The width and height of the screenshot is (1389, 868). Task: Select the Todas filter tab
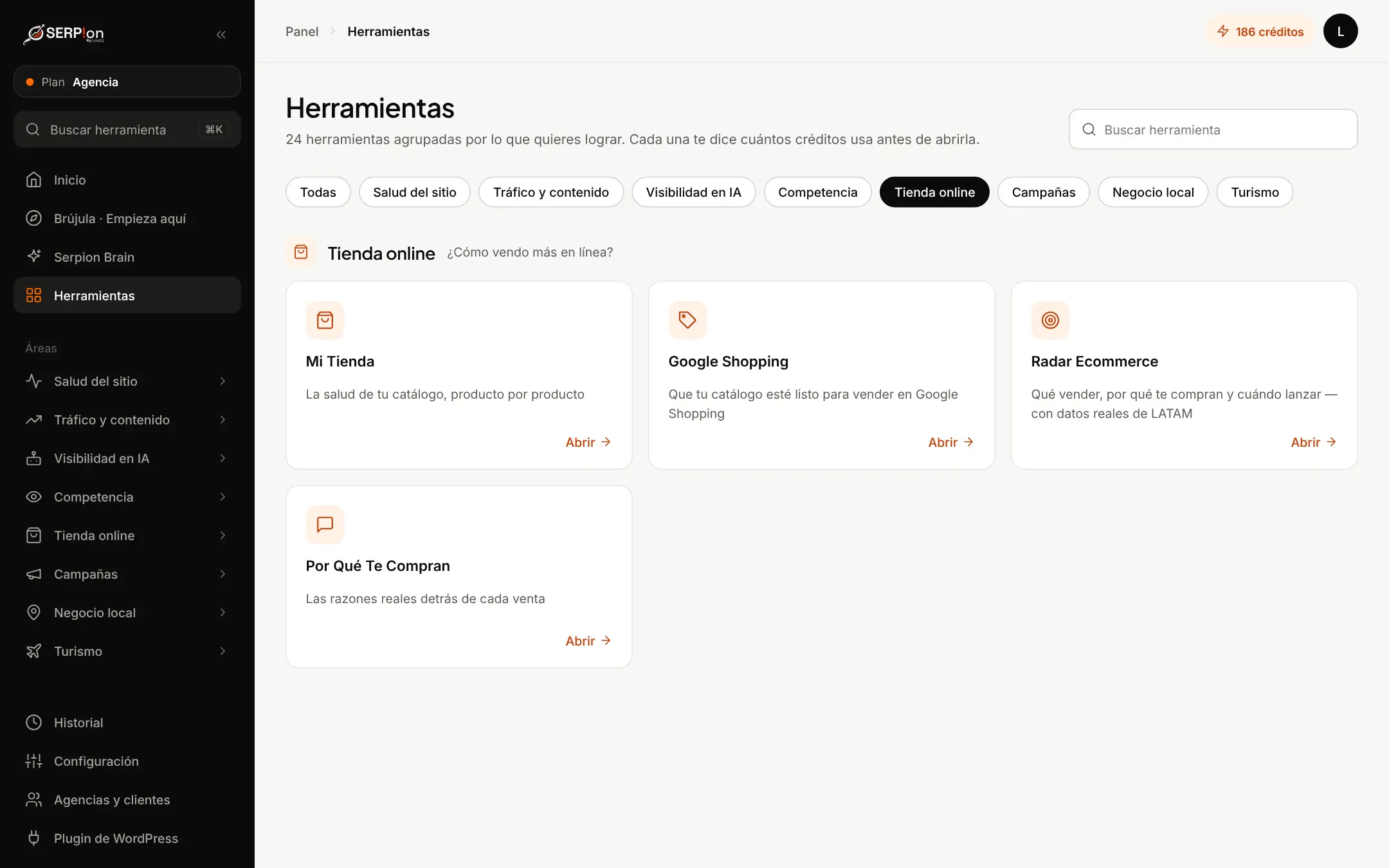[x=318, y=192]
